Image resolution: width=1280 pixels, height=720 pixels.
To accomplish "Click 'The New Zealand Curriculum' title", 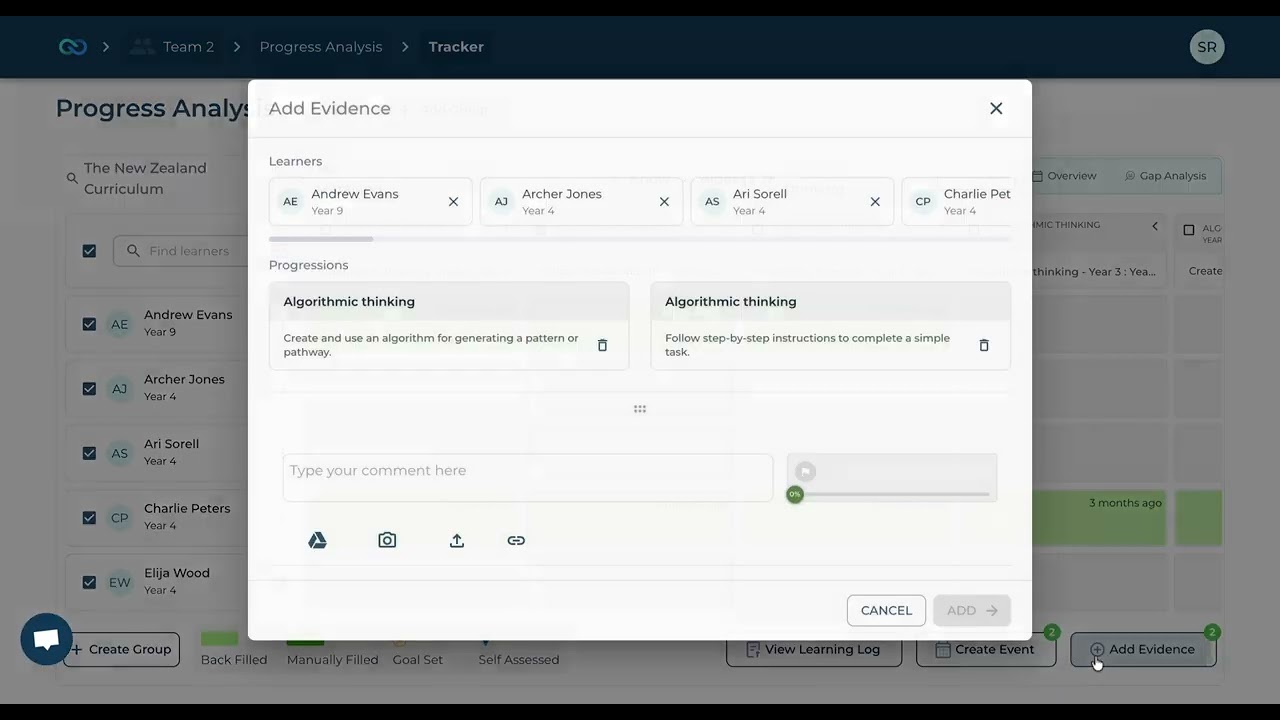I will 145,178.
